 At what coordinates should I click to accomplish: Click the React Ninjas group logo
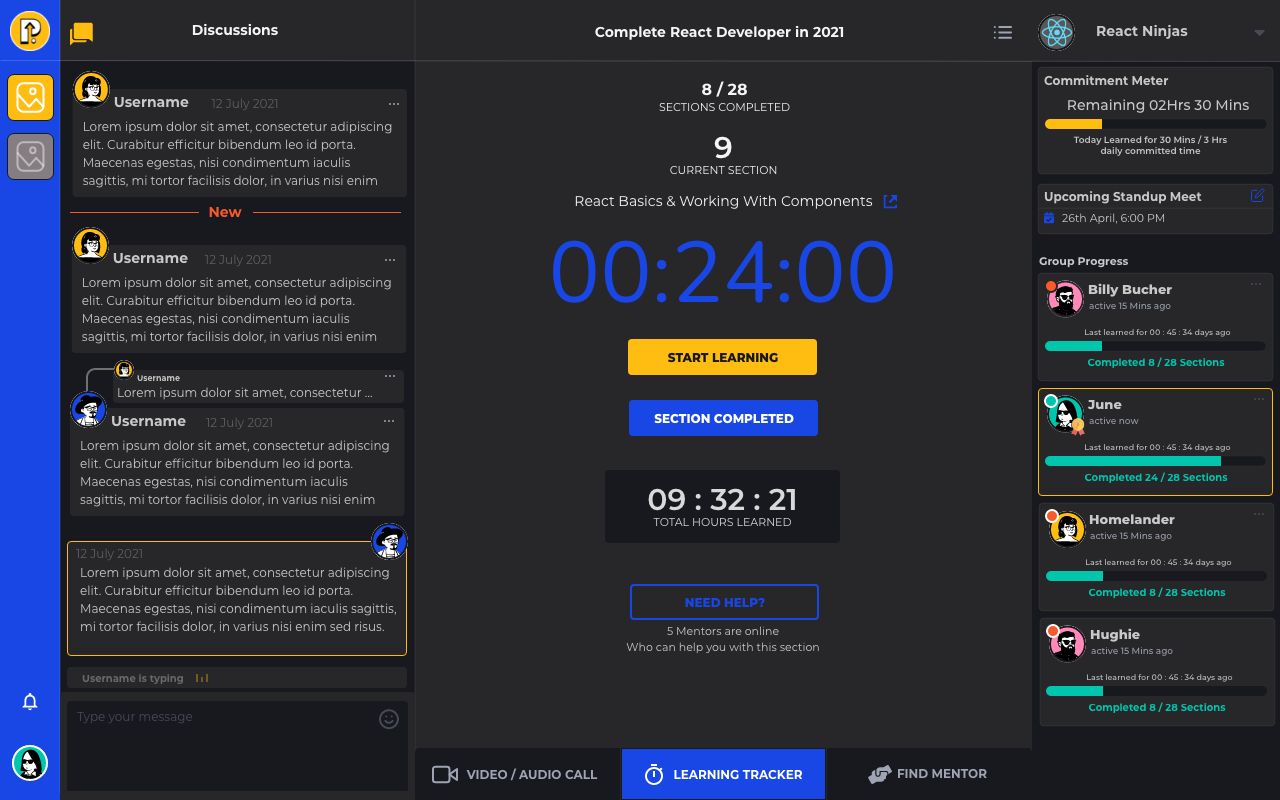tap(1056, 32)
